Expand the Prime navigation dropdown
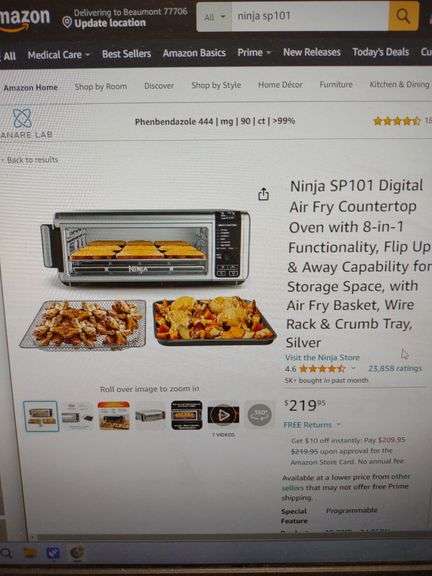 click(254, 53)
